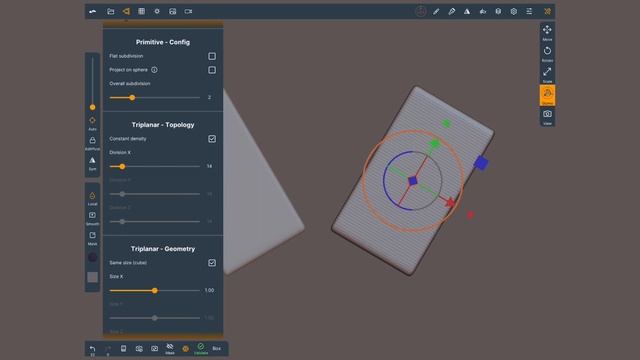Click the Division X value 14
Image resolution: width=640 pixels, height=360 pixels.
[x=209, y=167]
